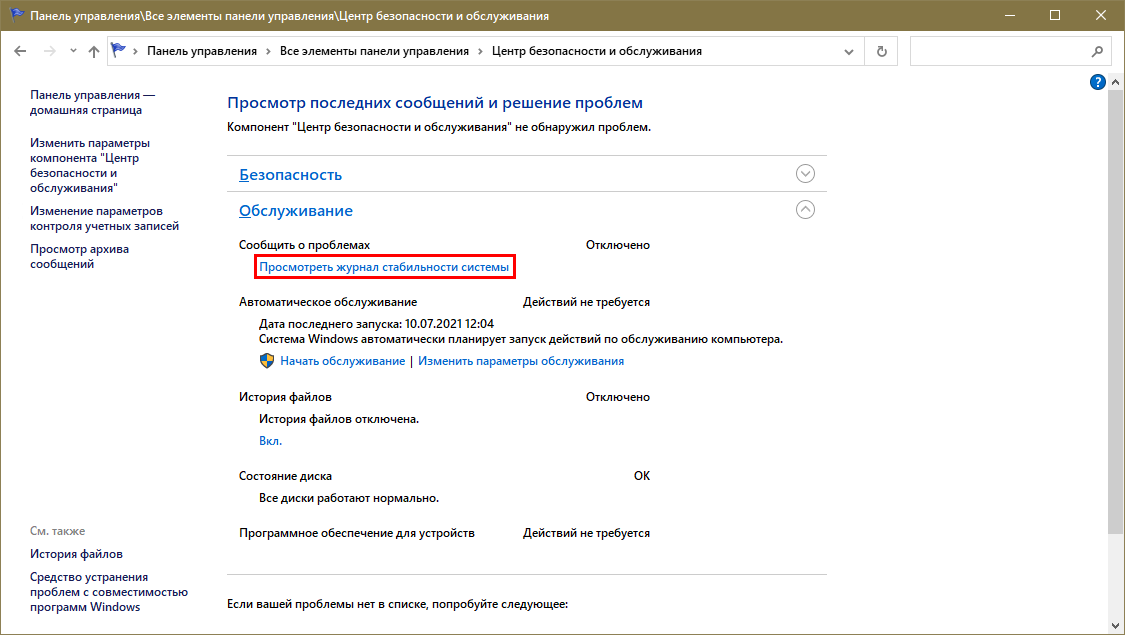The width and height of the screenshot is (1125, 635).
Task: Click Начать обслуживание link
Action: point(342,361)
